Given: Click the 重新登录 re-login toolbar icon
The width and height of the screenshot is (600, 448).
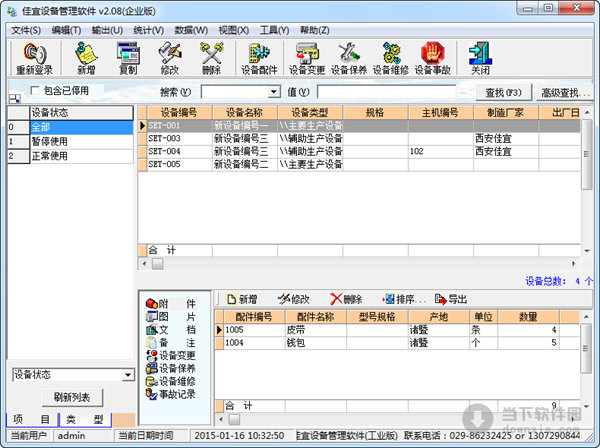Looking at the screenshot, I should click(34, 58).
